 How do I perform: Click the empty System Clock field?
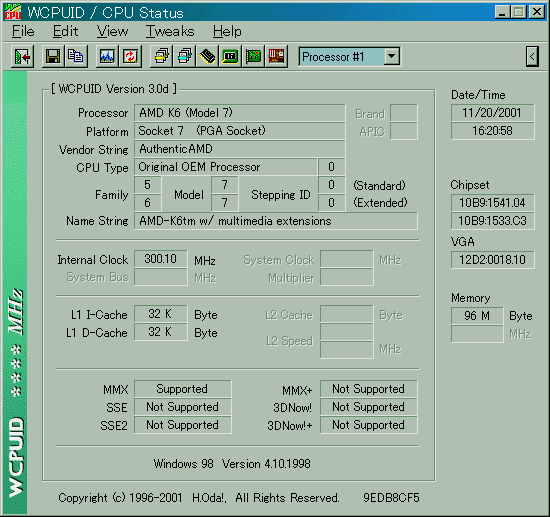347,260
